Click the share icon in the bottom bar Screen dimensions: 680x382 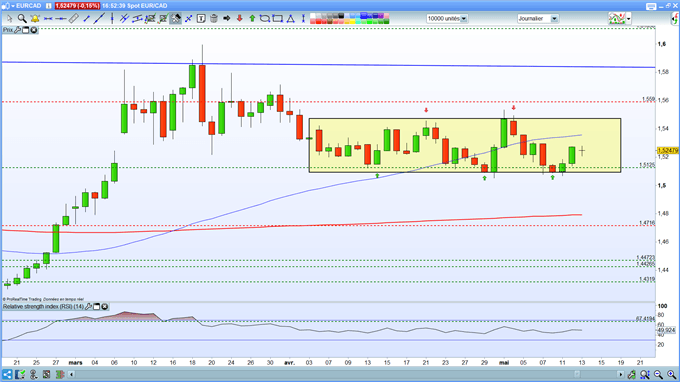coord(7,374)
